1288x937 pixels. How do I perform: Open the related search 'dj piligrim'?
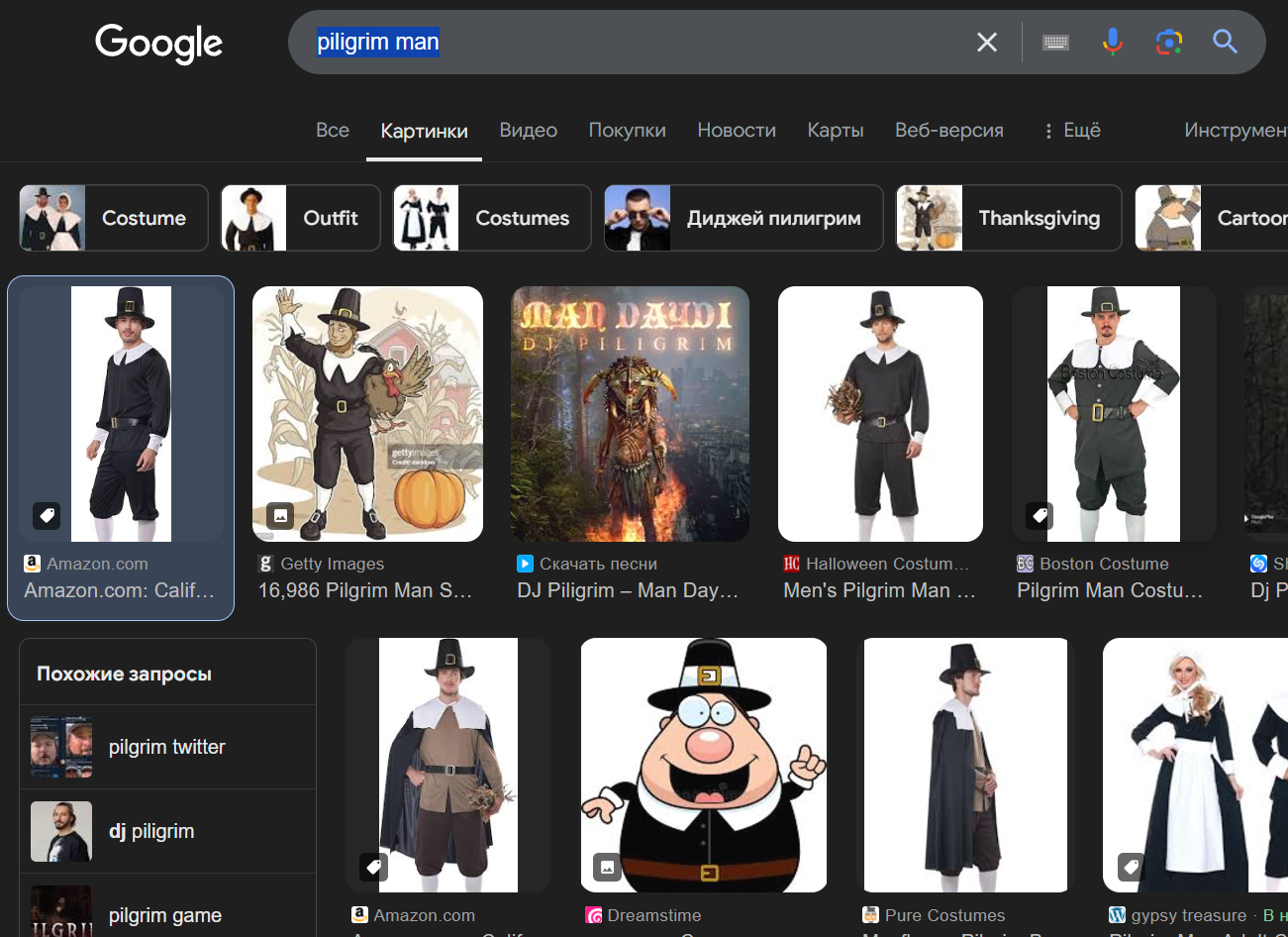tap(167, 831)
